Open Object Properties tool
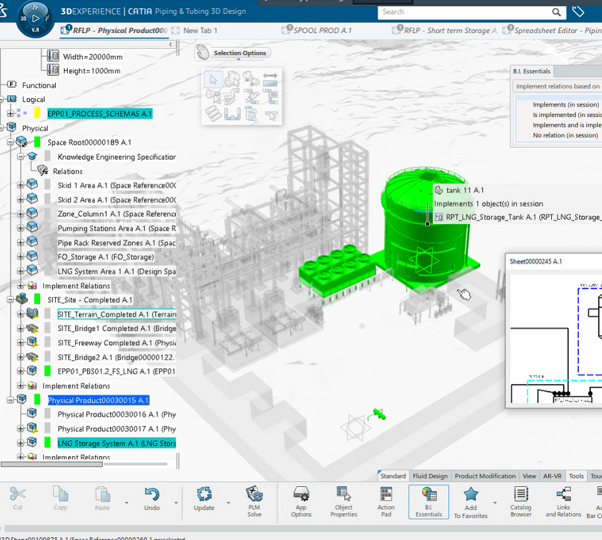 343,499
